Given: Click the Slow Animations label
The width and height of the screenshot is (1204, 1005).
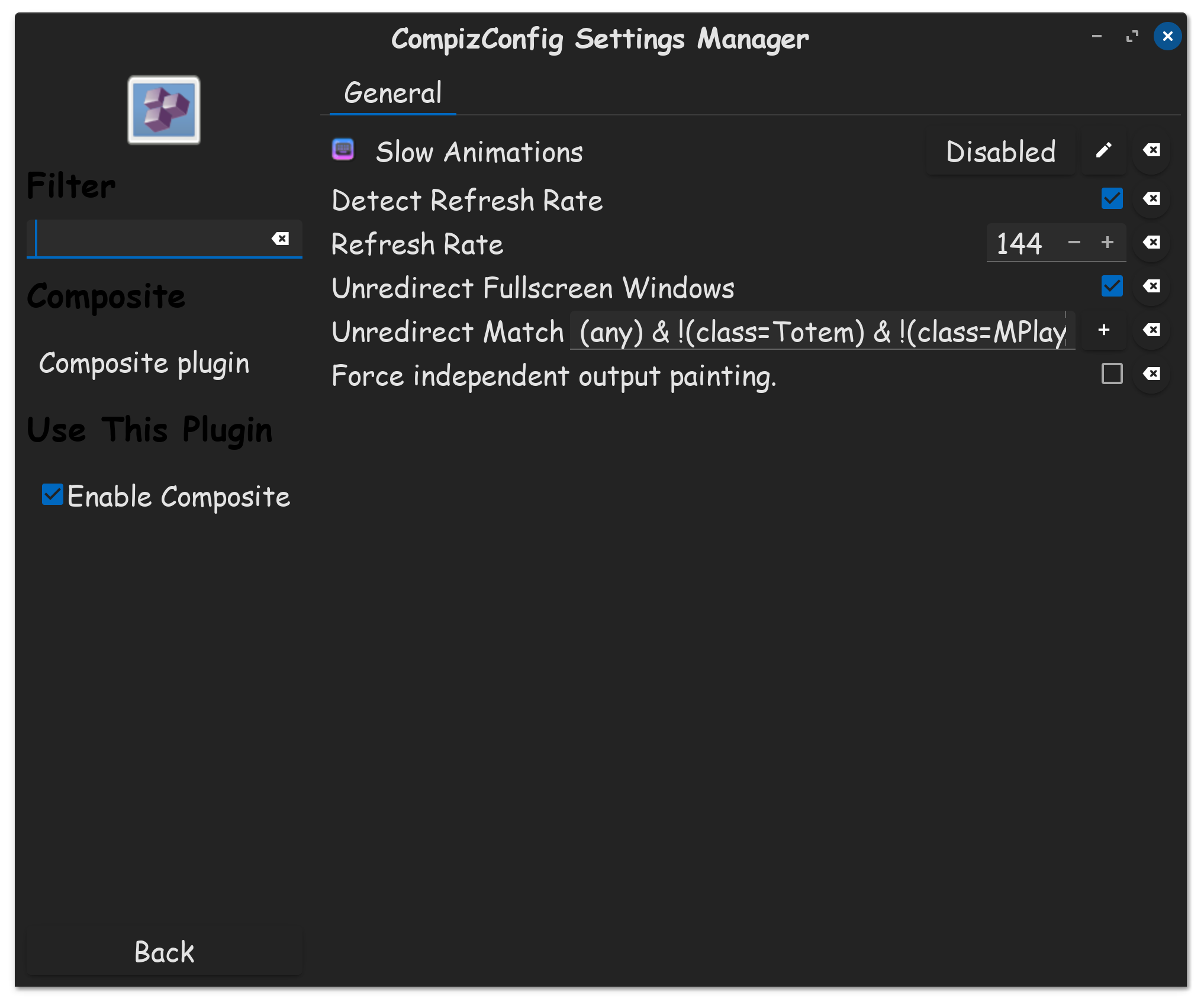Looking at the screenshot, I should (x=479, y=152).
